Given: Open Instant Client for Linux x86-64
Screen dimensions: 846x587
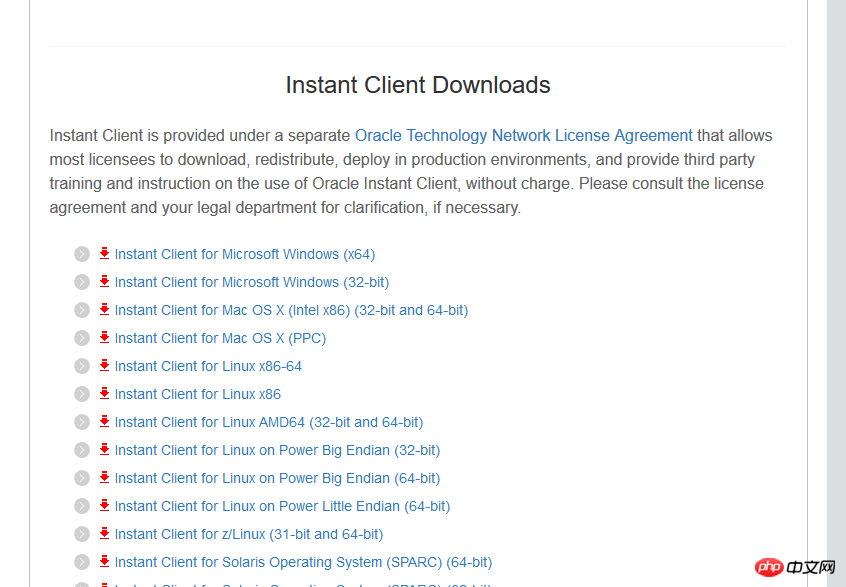Looking at the screenshot, I should click(208, 366).
